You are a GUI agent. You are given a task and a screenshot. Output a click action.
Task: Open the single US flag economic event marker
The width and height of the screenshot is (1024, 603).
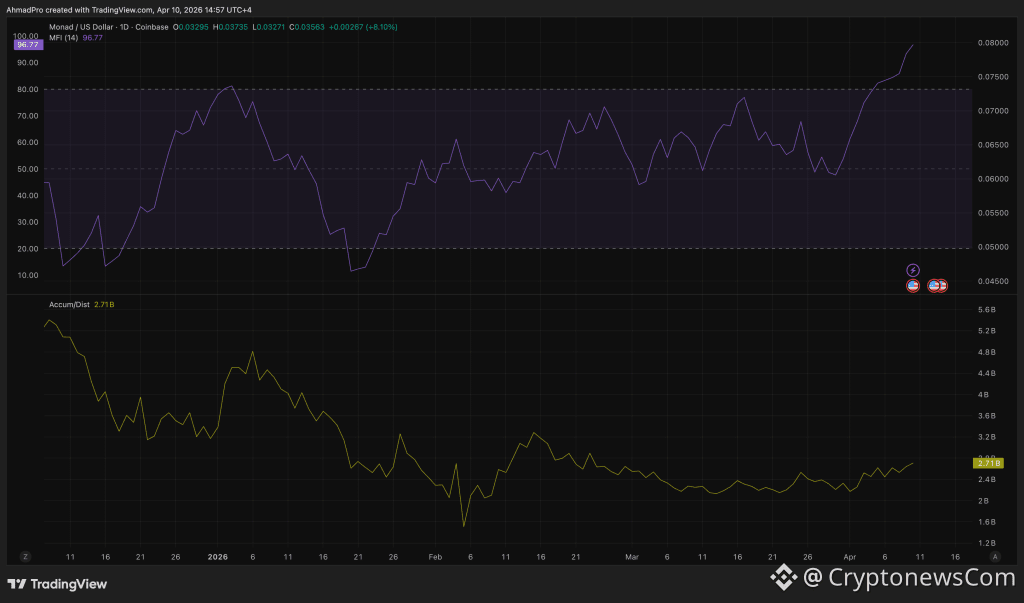(x=913, y=285)
